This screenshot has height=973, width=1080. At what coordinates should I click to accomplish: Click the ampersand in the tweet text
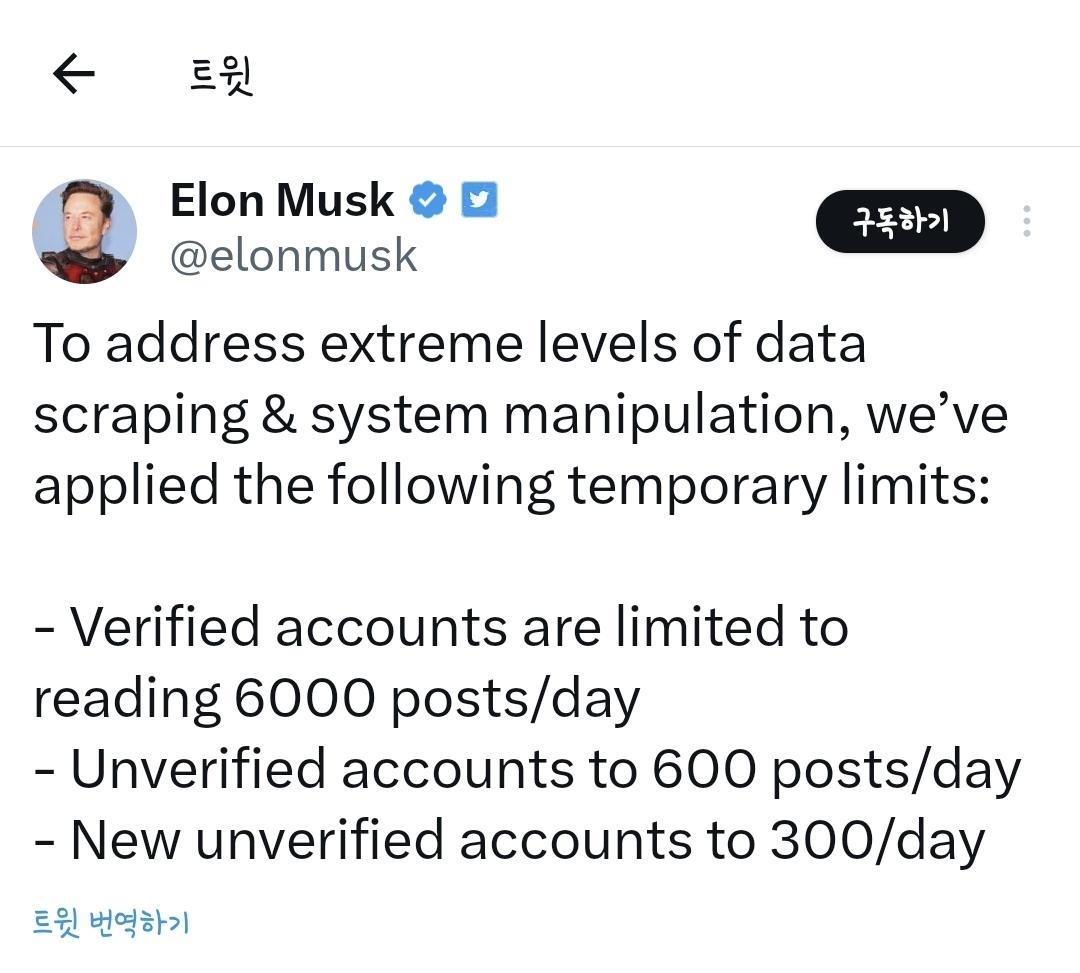coord(279,415)
